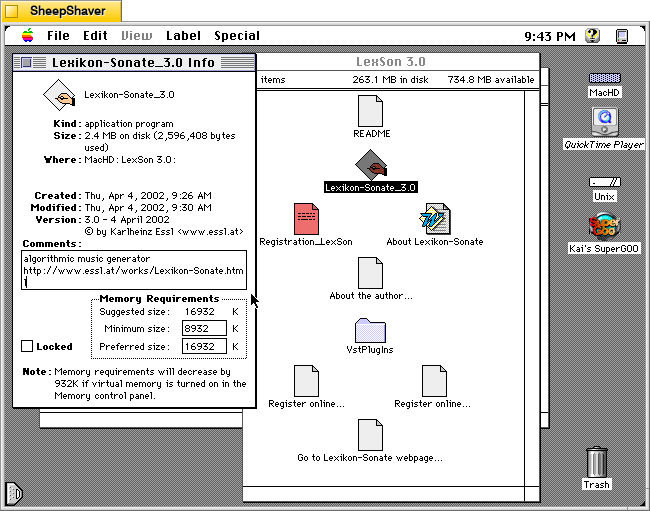Click the Registration_LexSon file name label
The width and height of the screenshot is (650, 511).
pos(306,242)
